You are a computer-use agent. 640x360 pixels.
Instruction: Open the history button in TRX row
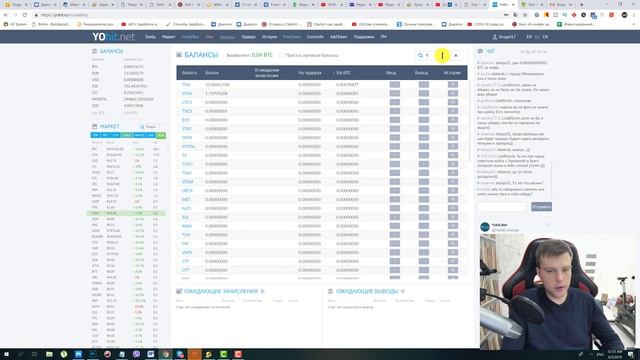point(453,84)
